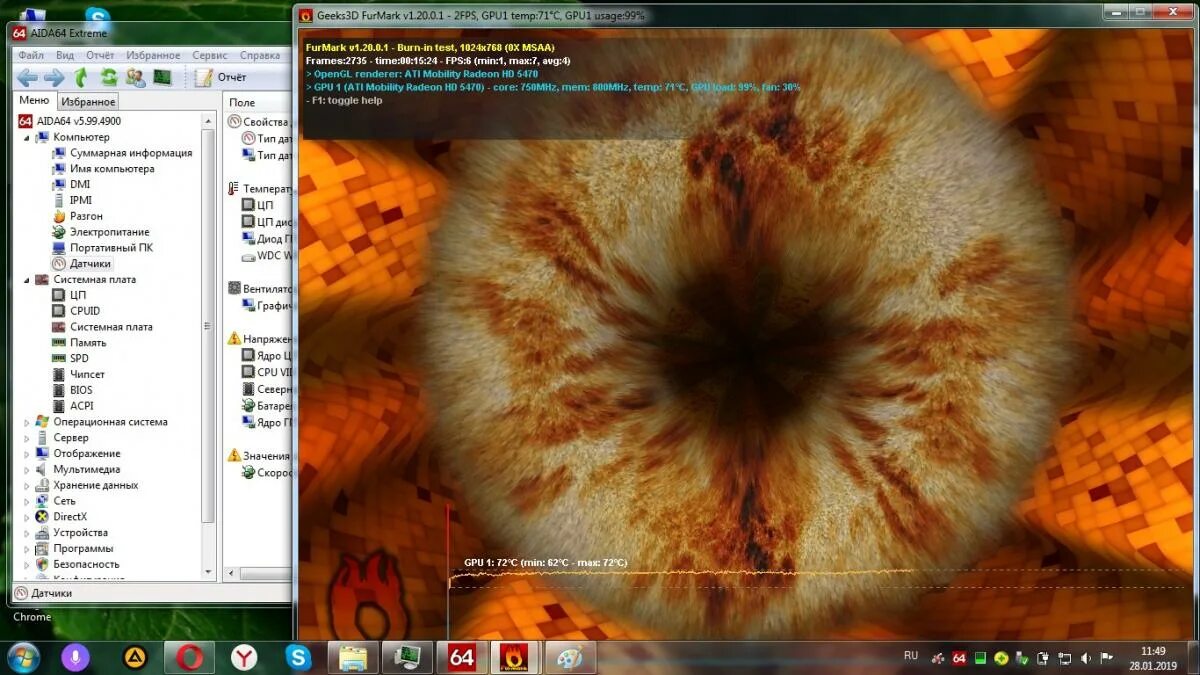Screen dimensions: 1200x675
Task: Click the tree scrollbar down arrow
Action: [x=208, y=571]
